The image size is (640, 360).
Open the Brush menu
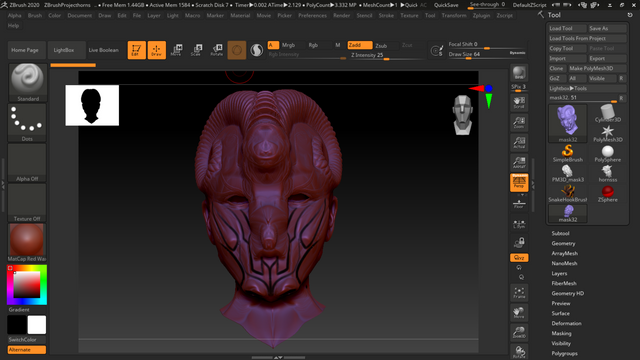coord(35,16)
